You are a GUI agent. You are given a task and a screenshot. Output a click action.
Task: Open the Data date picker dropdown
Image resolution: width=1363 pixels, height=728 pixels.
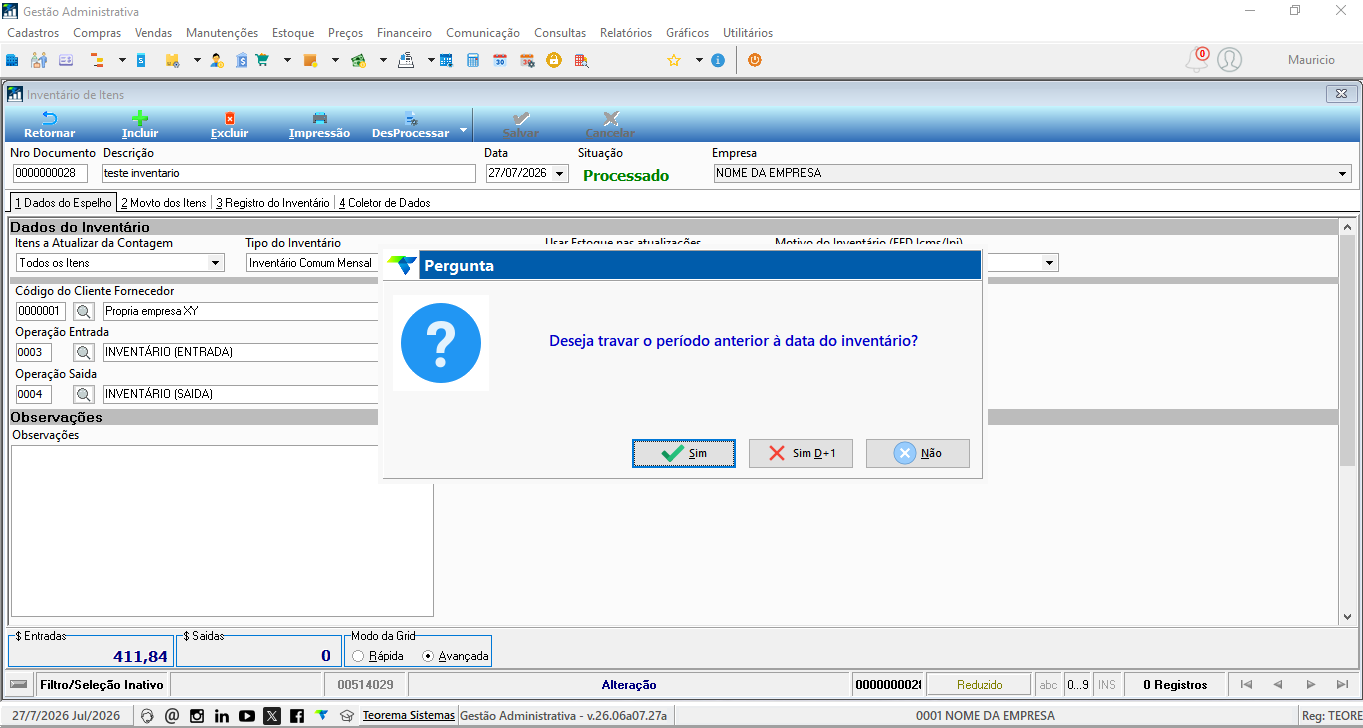tap(559, 173)
